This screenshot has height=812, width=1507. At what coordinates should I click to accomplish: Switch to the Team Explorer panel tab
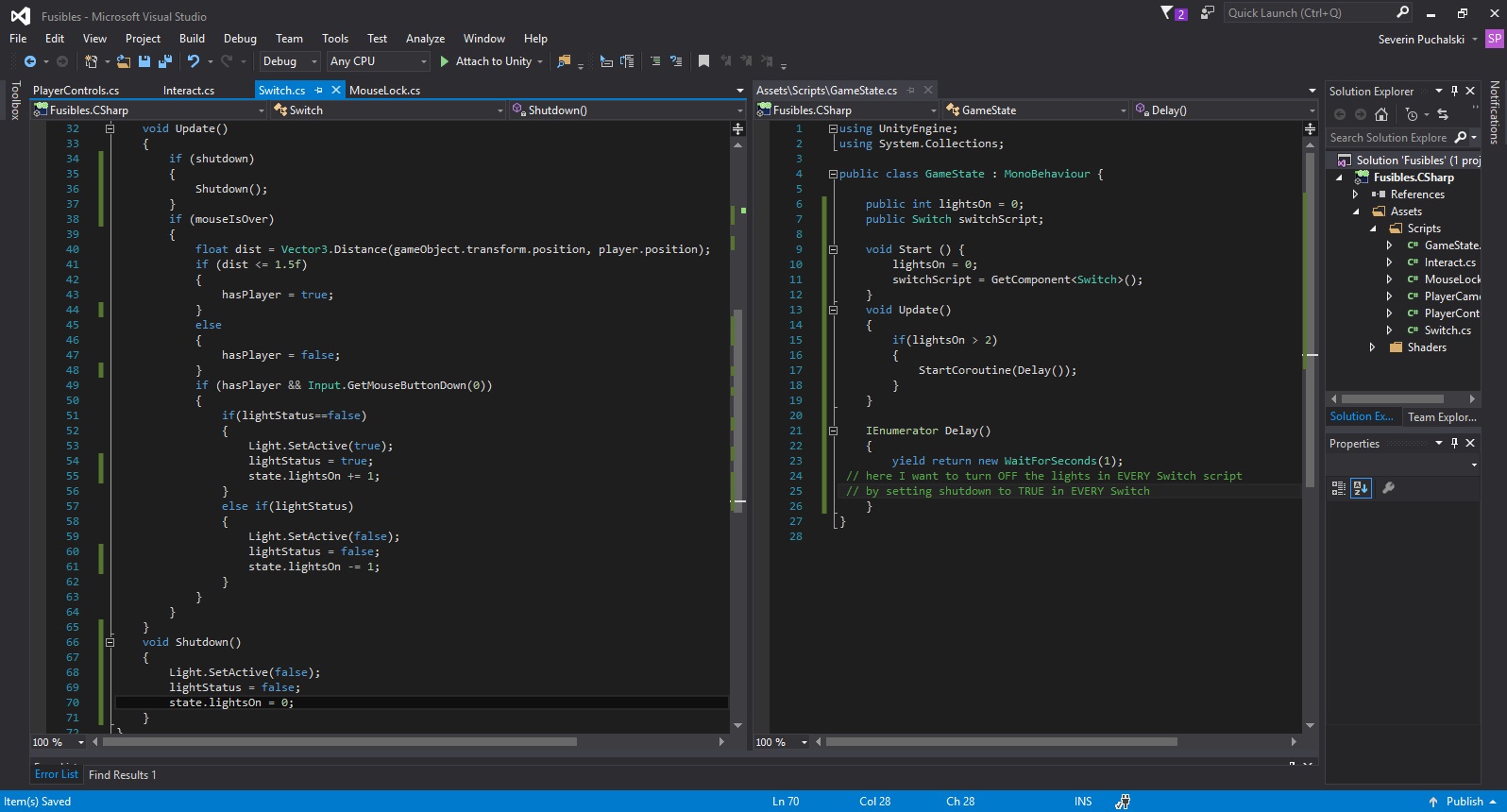[1442, 417]
